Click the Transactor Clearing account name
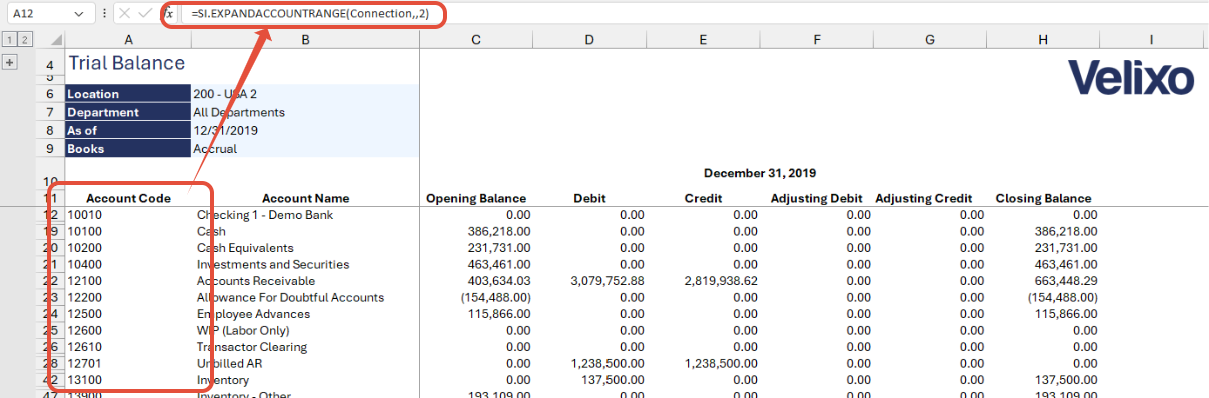Screen dimensions: 1209x398 (251, 347)
